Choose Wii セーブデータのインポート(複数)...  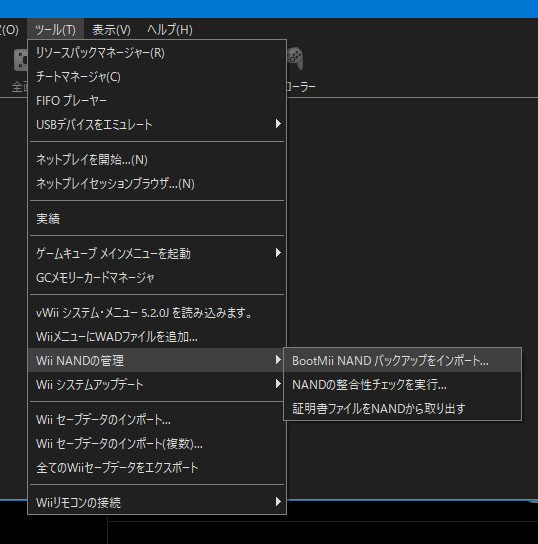(x=157, y=444)
